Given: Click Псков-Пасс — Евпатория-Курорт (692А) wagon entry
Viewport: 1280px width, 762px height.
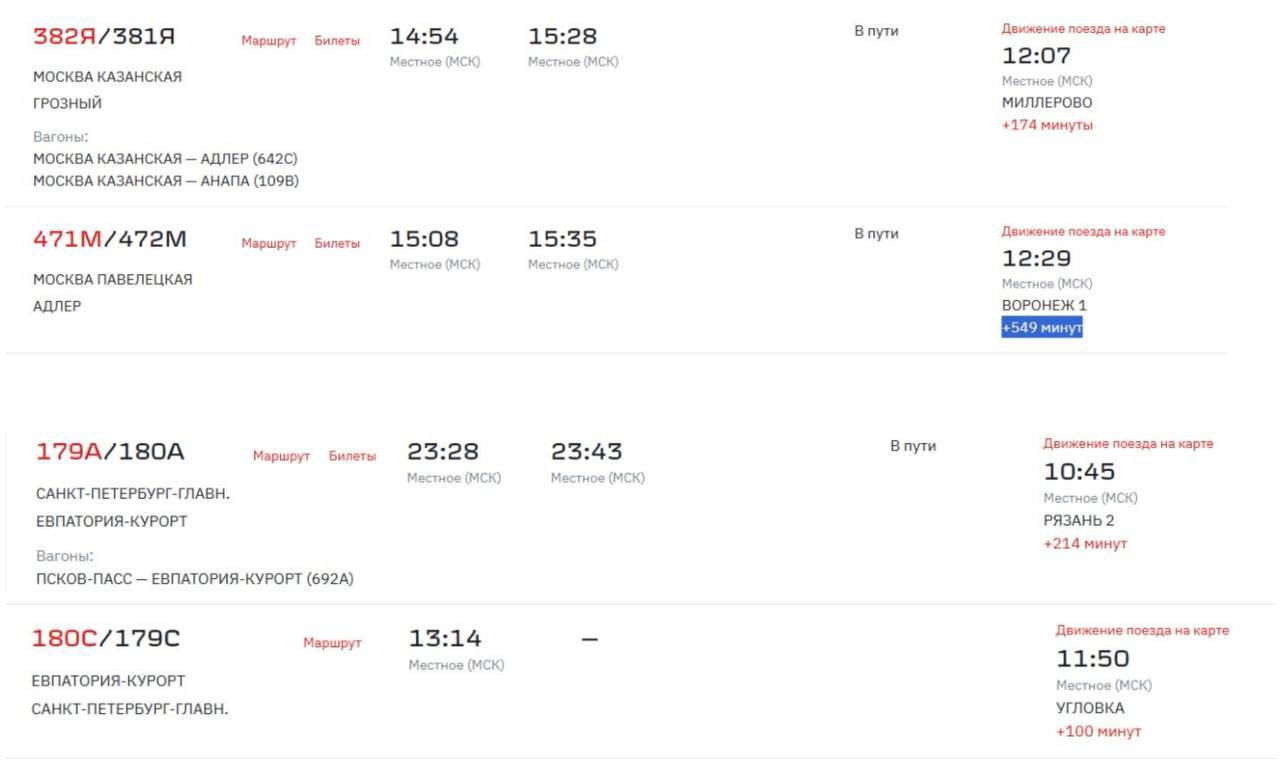Looking at the screenshot, I should (x=194, y=579).
